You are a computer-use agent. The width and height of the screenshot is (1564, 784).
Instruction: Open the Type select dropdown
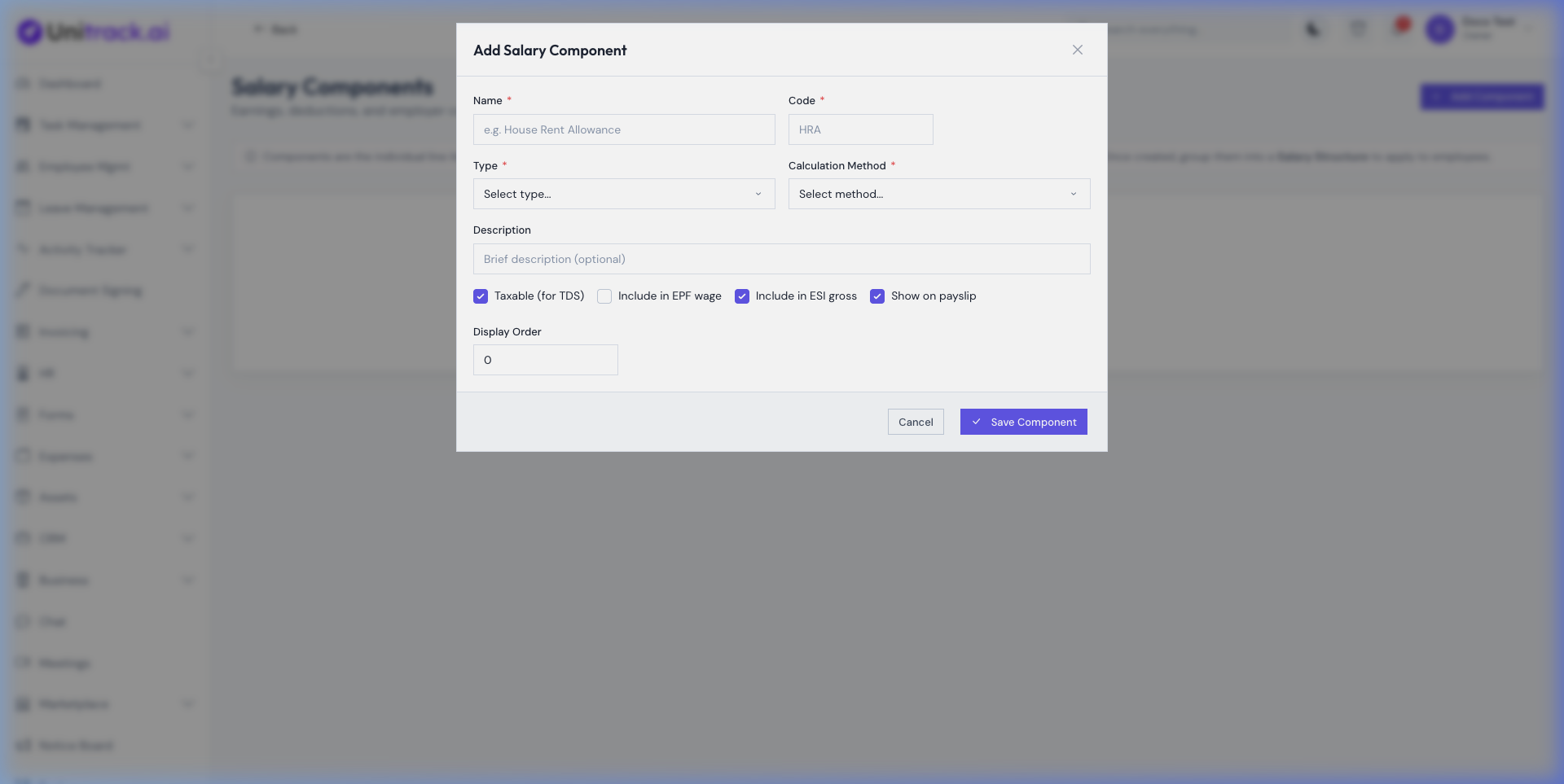tap(623, 194)
